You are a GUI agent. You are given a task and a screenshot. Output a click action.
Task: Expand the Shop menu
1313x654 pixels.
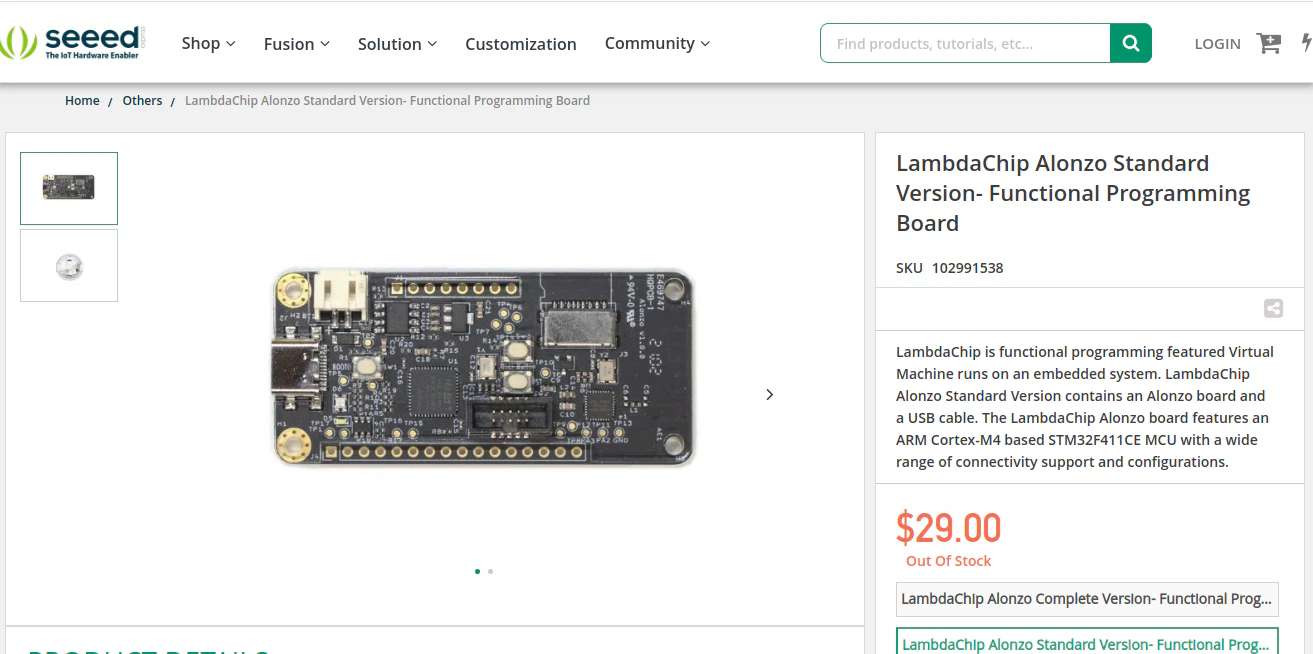pyautogui.click(x=208, y=43)
